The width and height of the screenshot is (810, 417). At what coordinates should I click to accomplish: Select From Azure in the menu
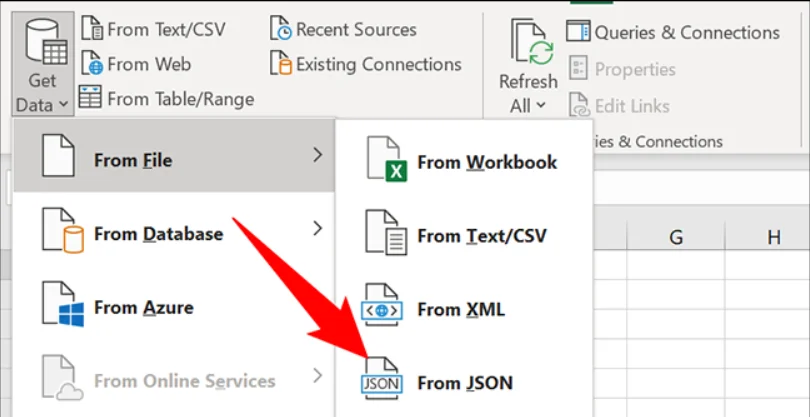click(143, 307)
